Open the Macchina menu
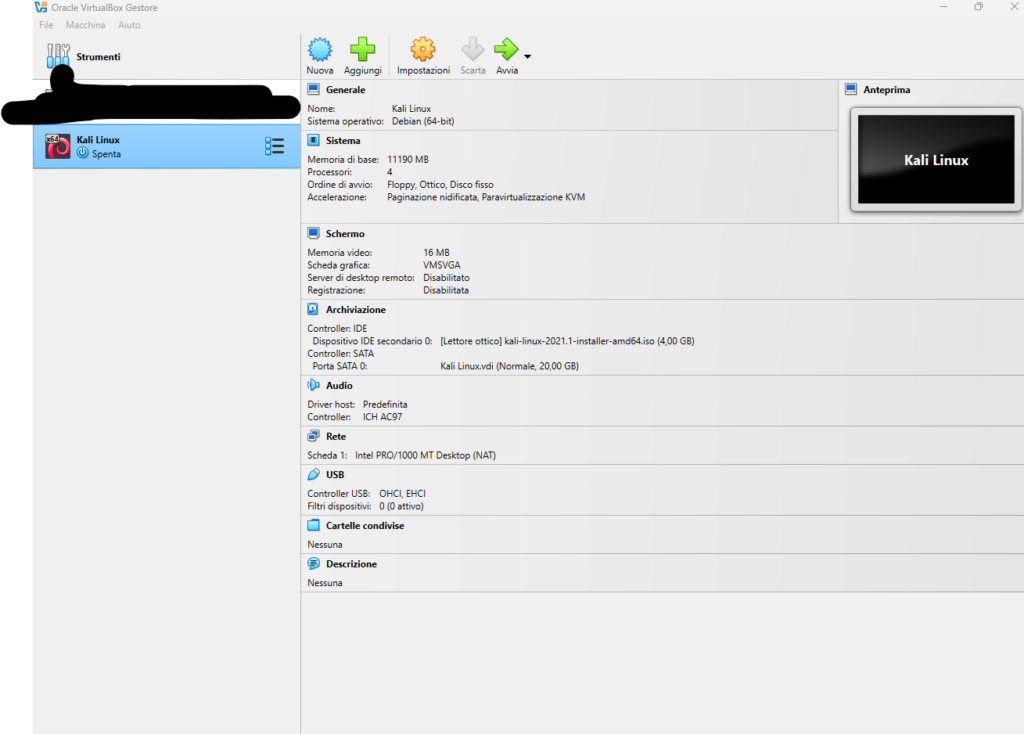Screen dimensions: 1024x734 [85, 25]
